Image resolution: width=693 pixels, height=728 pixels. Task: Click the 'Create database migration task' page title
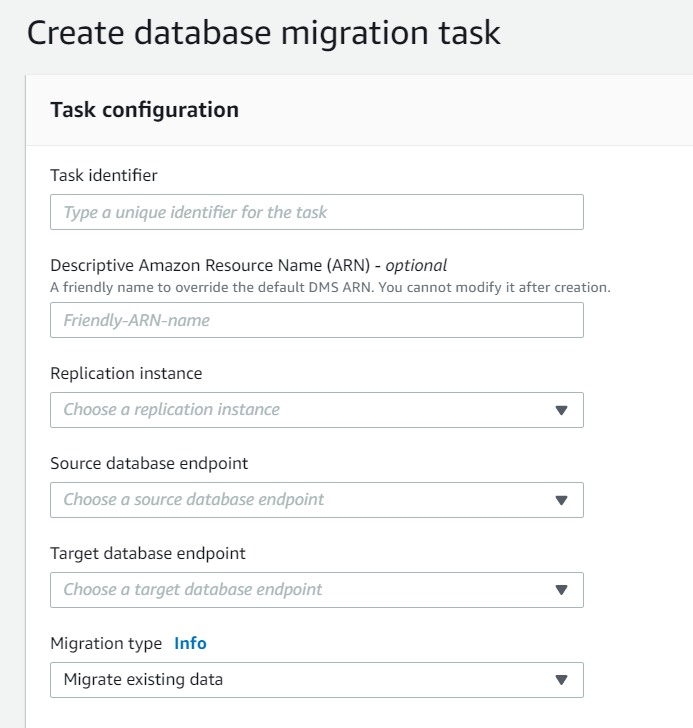263,33
